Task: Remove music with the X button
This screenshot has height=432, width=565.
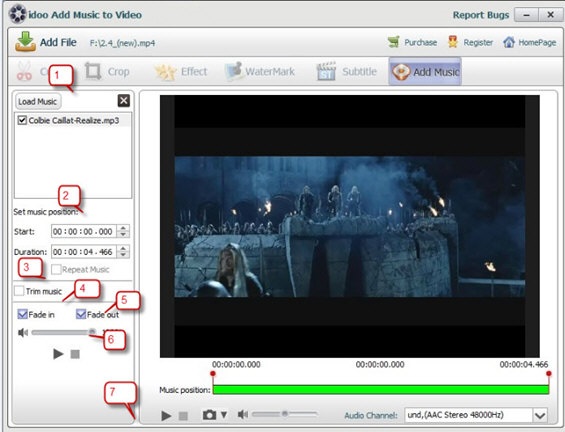Action: click(124, 101)
